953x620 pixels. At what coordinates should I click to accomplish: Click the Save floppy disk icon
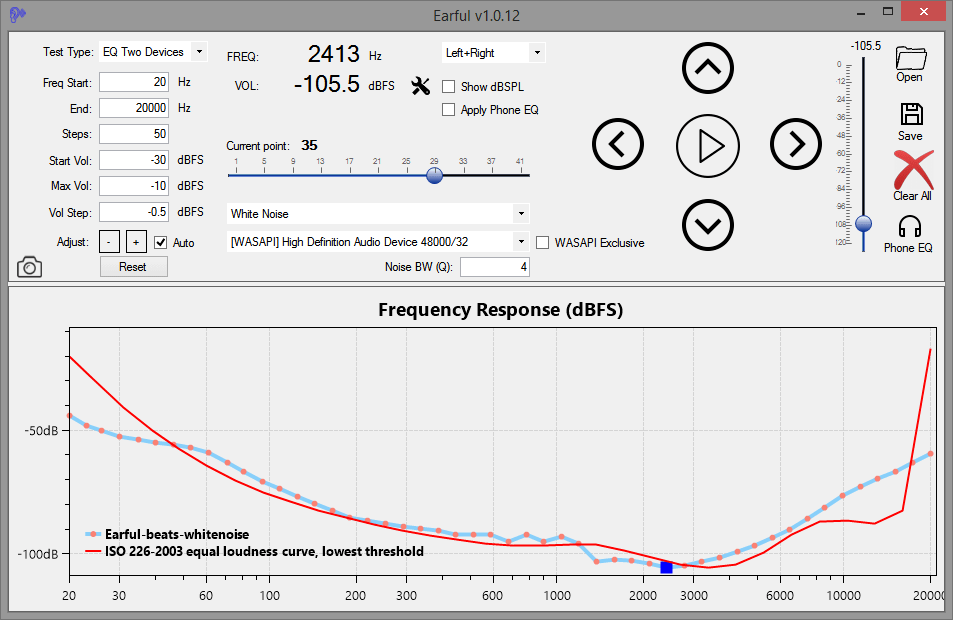[910, 115]
